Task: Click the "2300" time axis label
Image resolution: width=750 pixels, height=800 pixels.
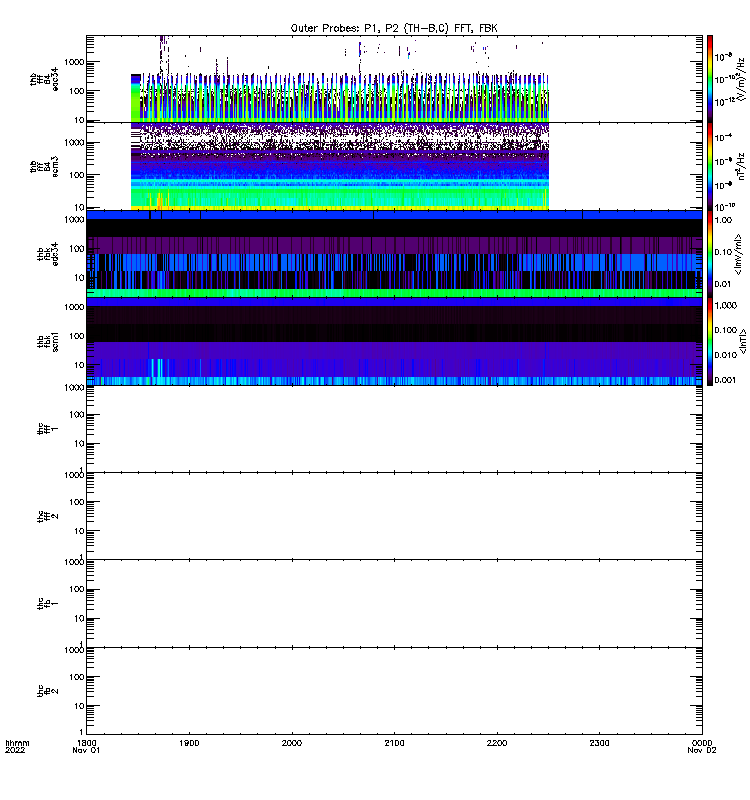Action: (599, 743)
